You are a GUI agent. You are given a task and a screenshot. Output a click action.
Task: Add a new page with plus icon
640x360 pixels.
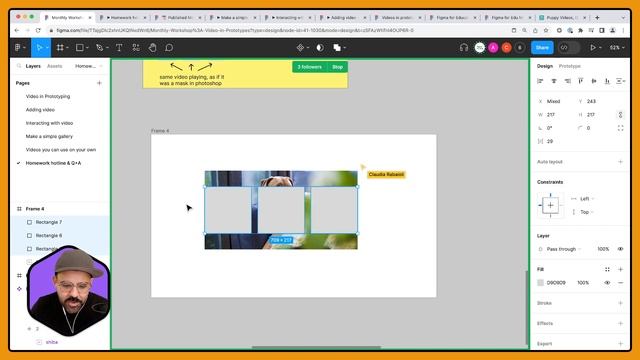point(99,83)
